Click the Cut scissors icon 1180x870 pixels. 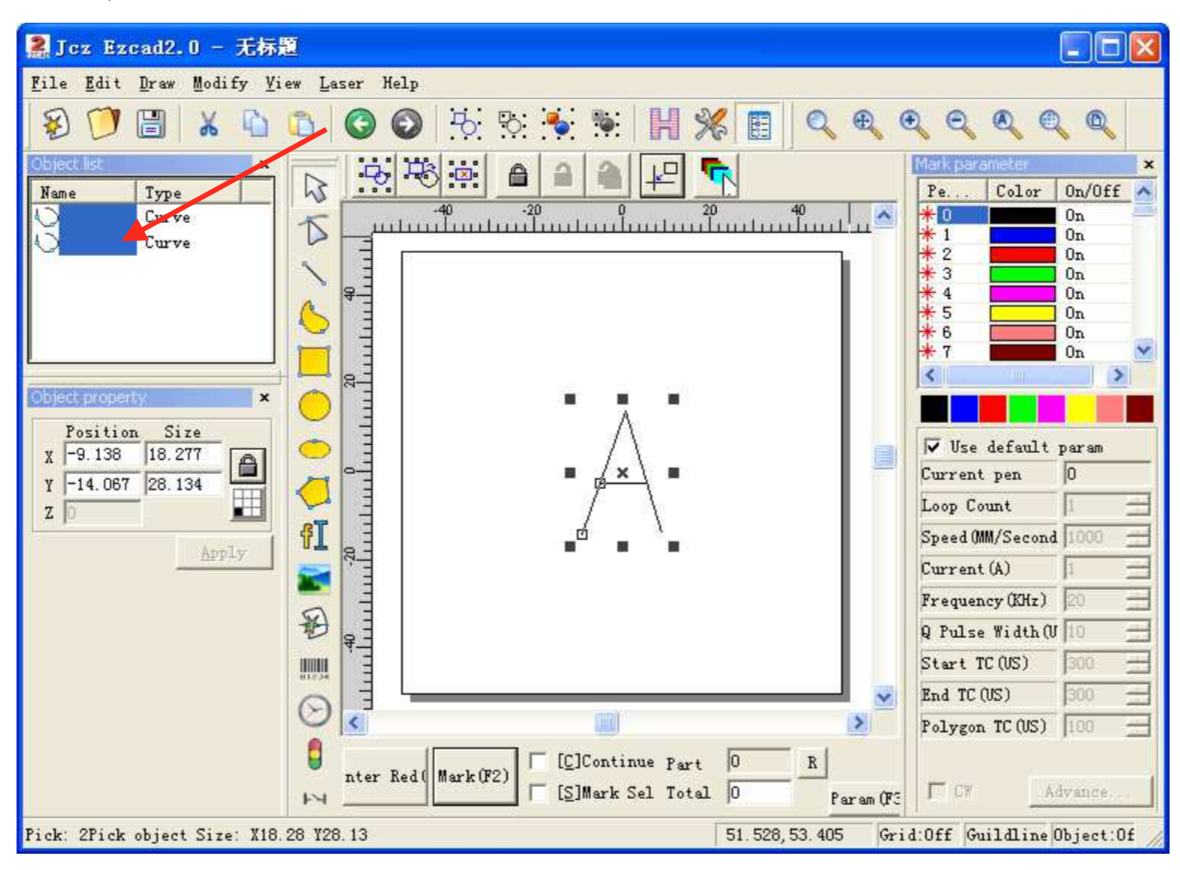pos(208,124)
